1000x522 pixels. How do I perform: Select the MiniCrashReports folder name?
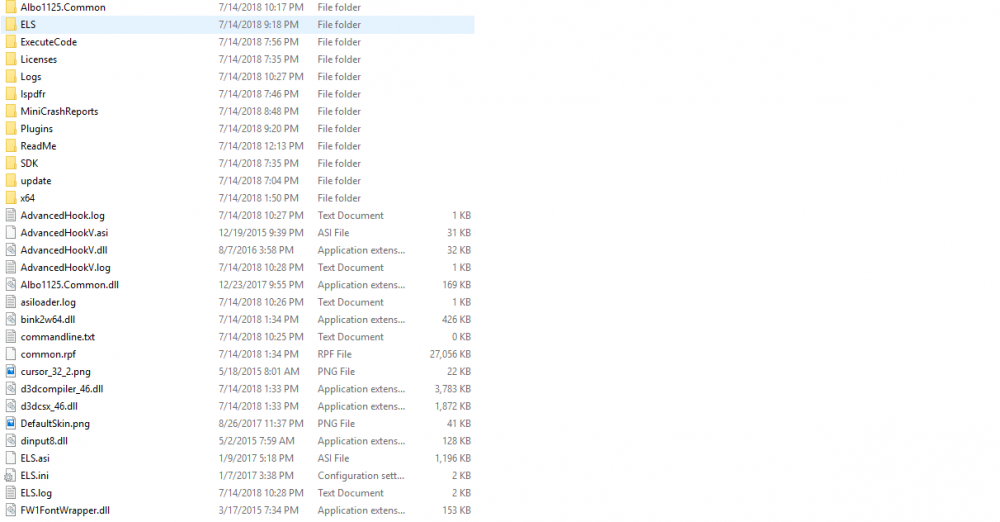pyautogui.click(x=59, y=111)
